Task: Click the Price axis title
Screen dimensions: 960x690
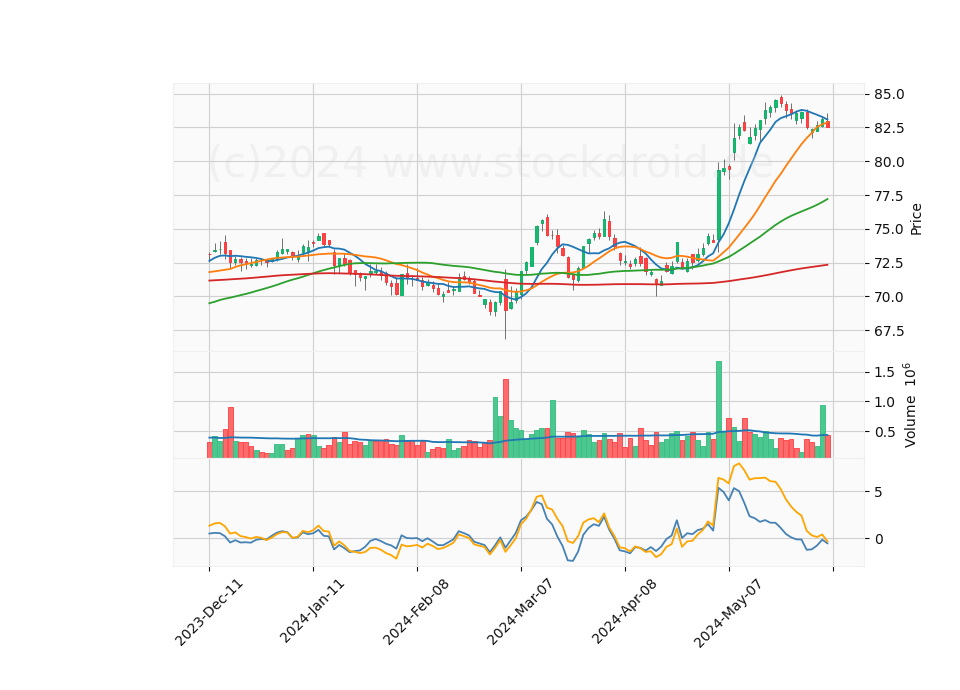Action: click(x=916, y=219)
